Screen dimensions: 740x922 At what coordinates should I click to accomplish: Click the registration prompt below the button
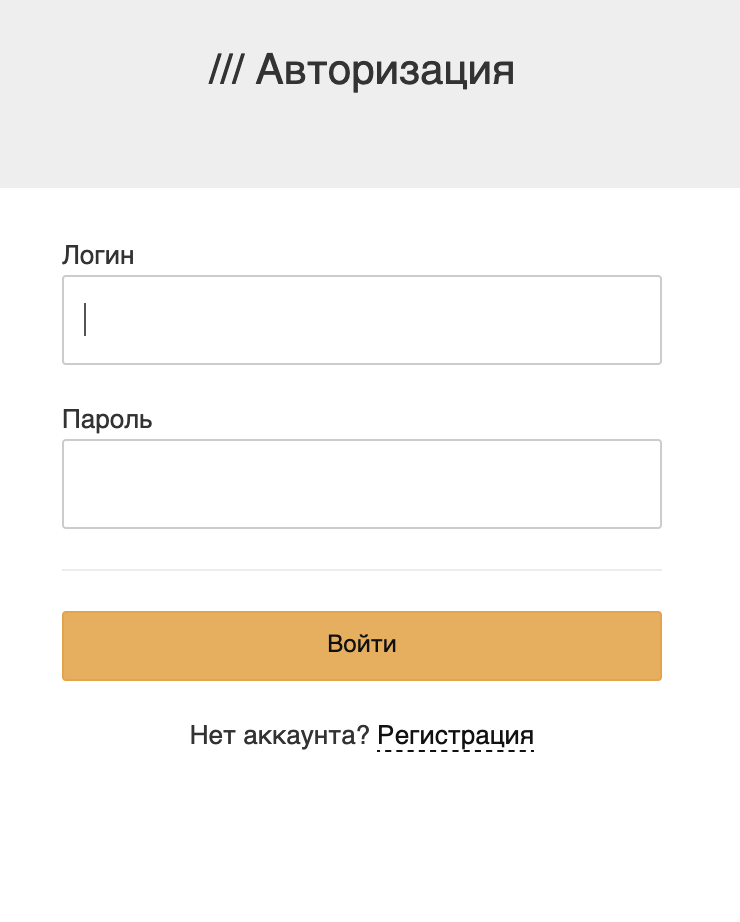pos(361,734)
